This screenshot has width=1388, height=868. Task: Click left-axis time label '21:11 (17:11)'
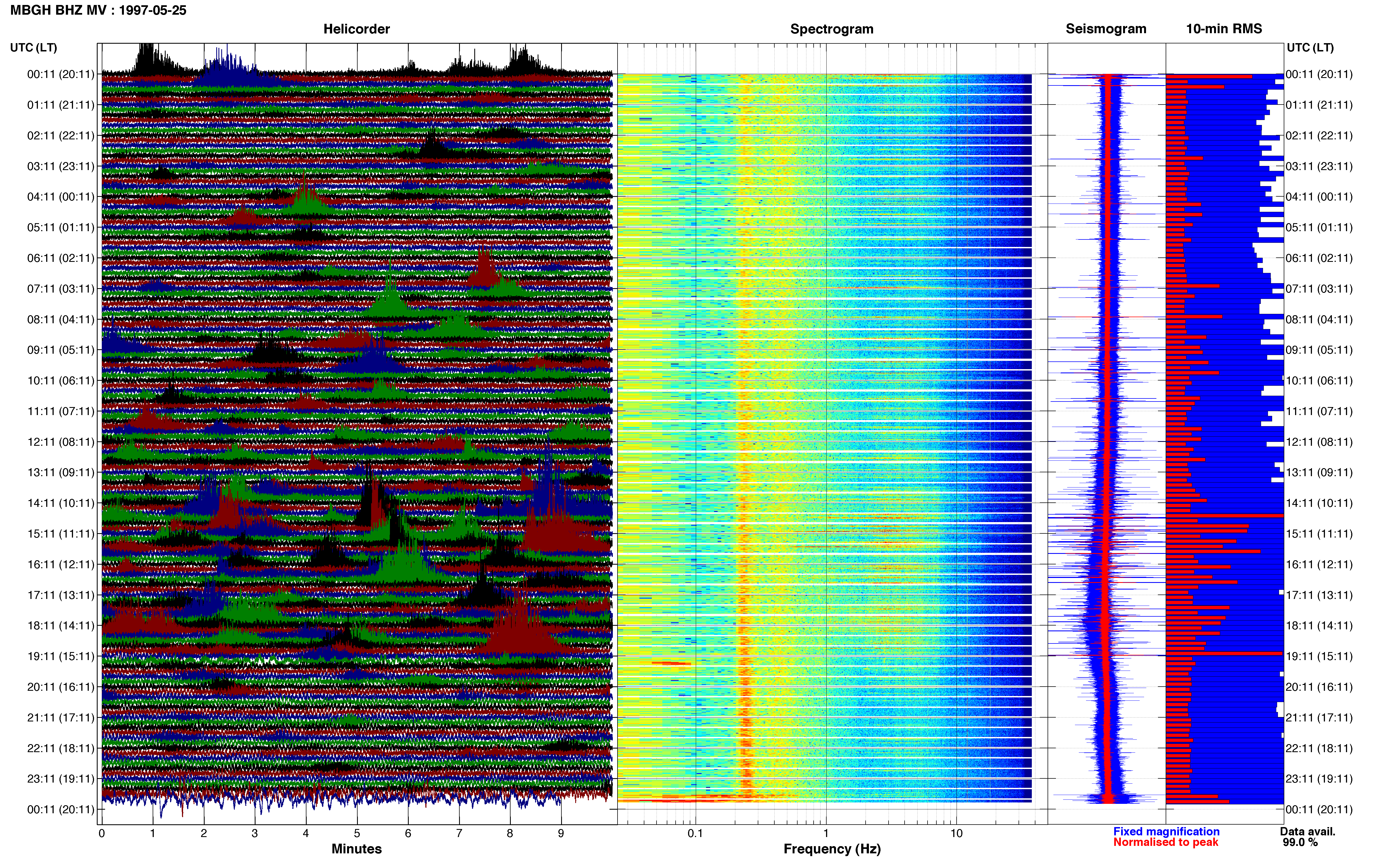pyautogui.click(x=60, y=718)
